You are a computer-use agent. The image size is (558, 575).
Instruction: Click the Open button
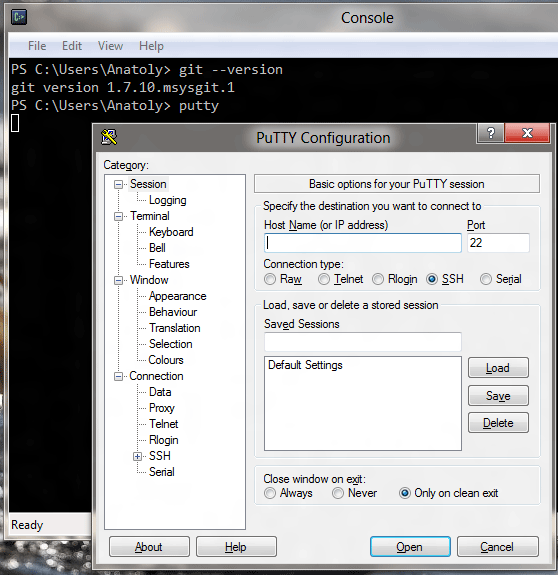click(x=410, y=547)
